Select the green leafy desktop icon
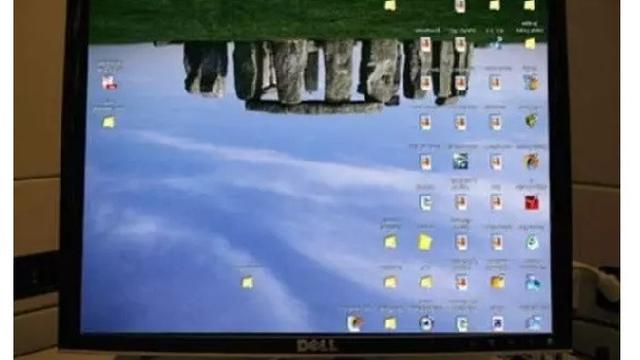Screen dimensions: 640x360 coord(531,121)
